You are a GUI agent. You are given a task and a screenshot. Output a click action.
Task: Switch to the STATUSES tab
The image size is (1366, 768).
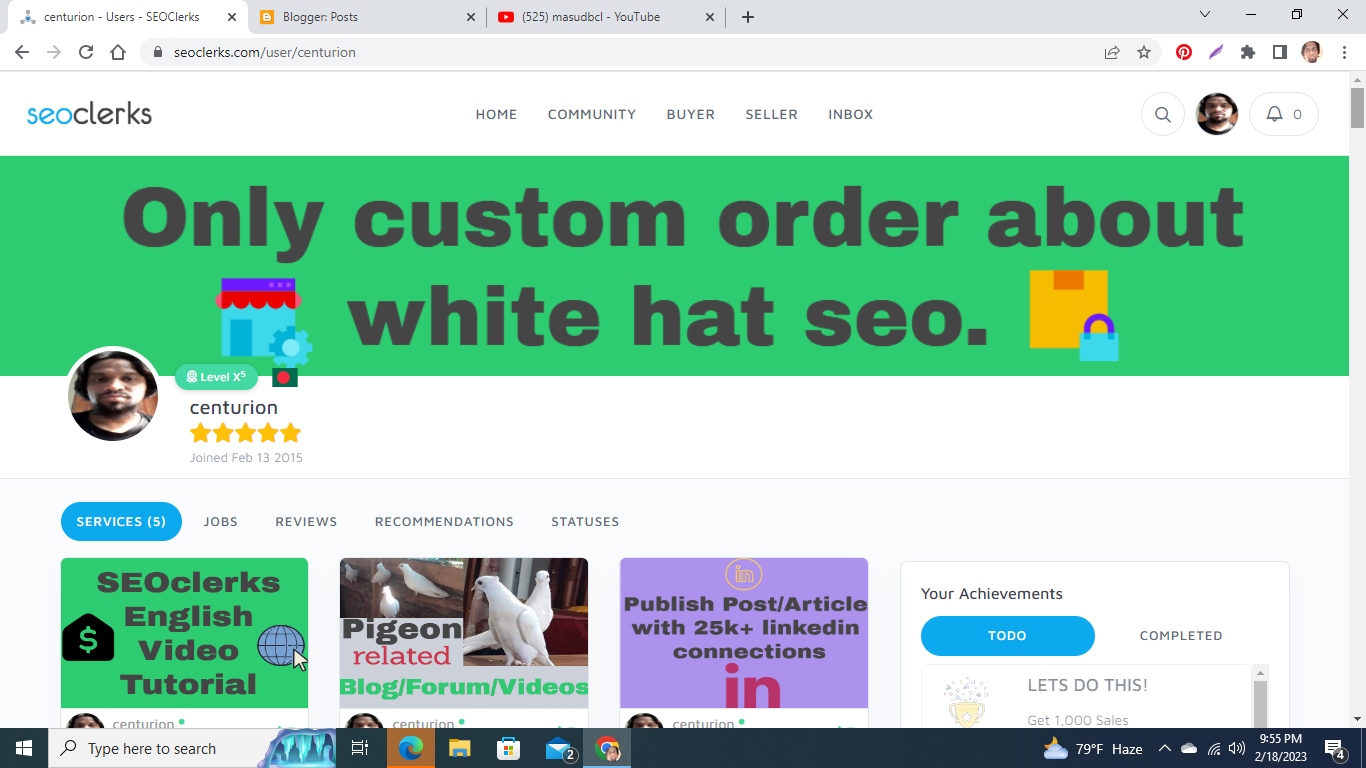(585, 522)
